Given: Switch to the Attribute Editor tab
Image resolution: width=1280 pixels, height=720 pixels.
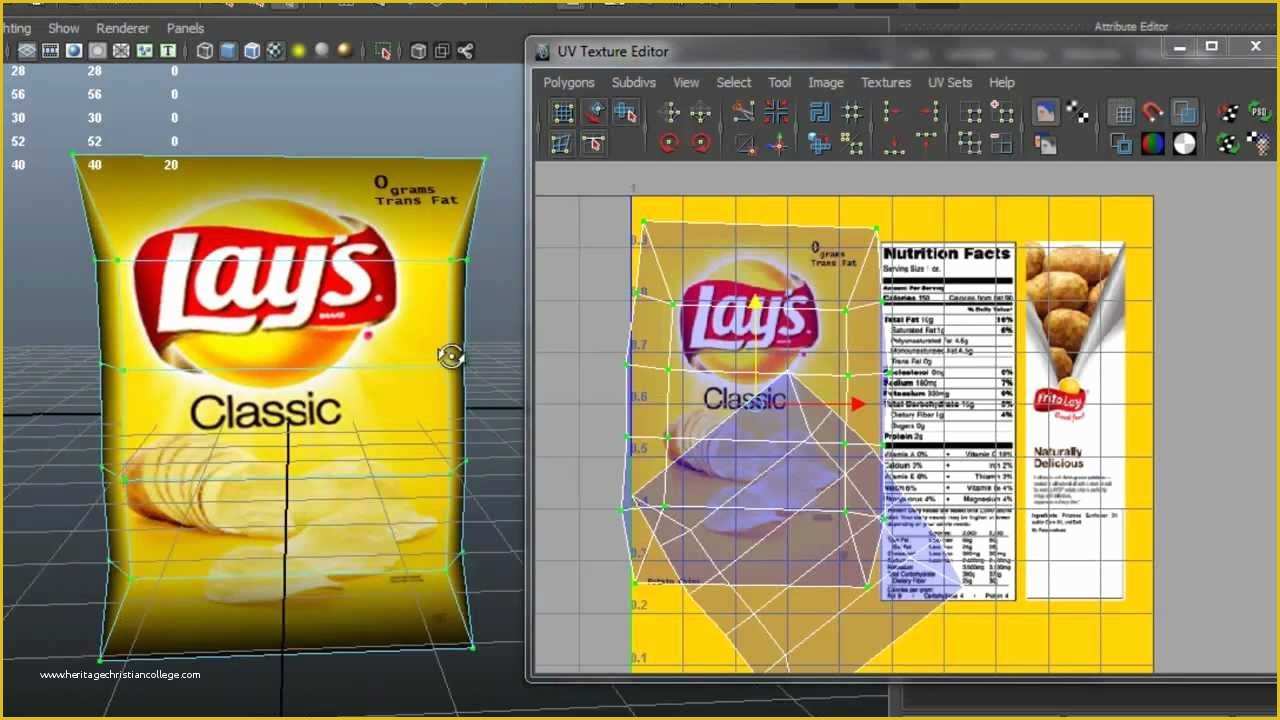Looking at the screenshot, I should click(1131, 27).
